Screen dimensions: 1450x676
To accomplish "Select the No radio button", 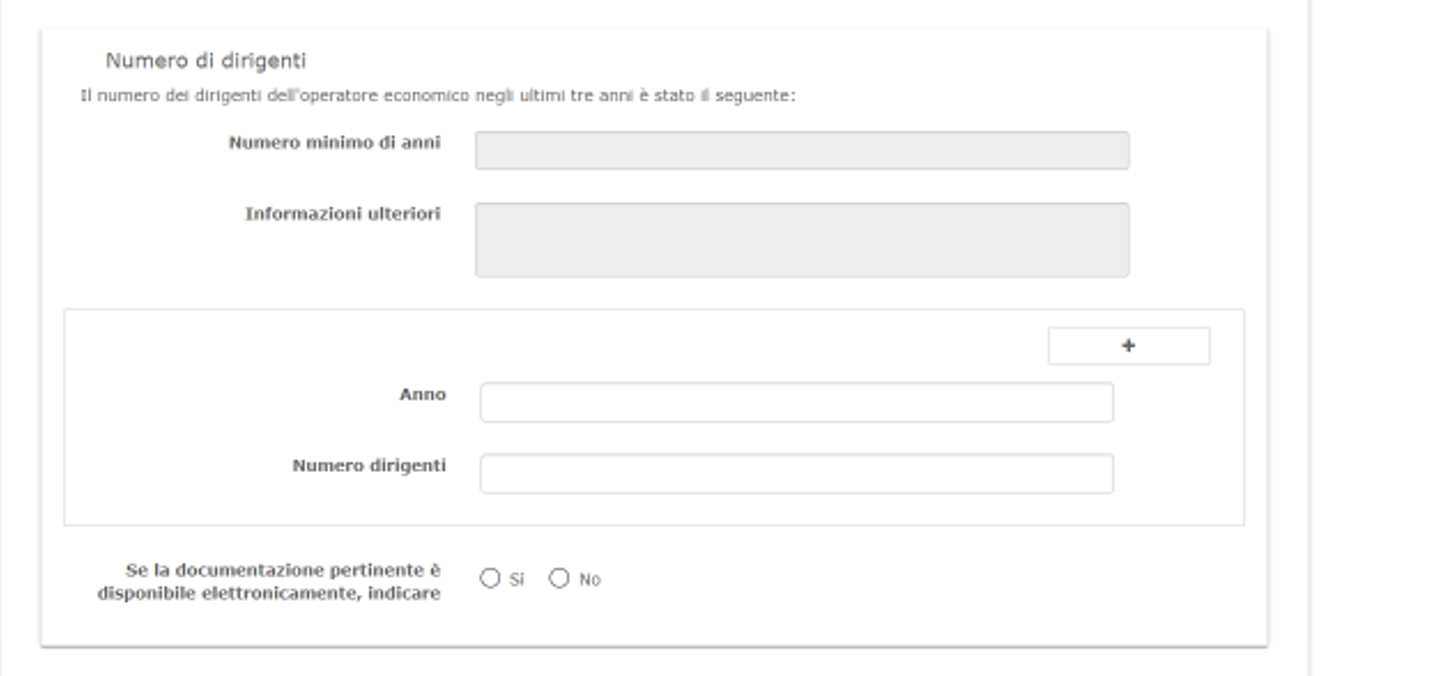I will 559,578.
